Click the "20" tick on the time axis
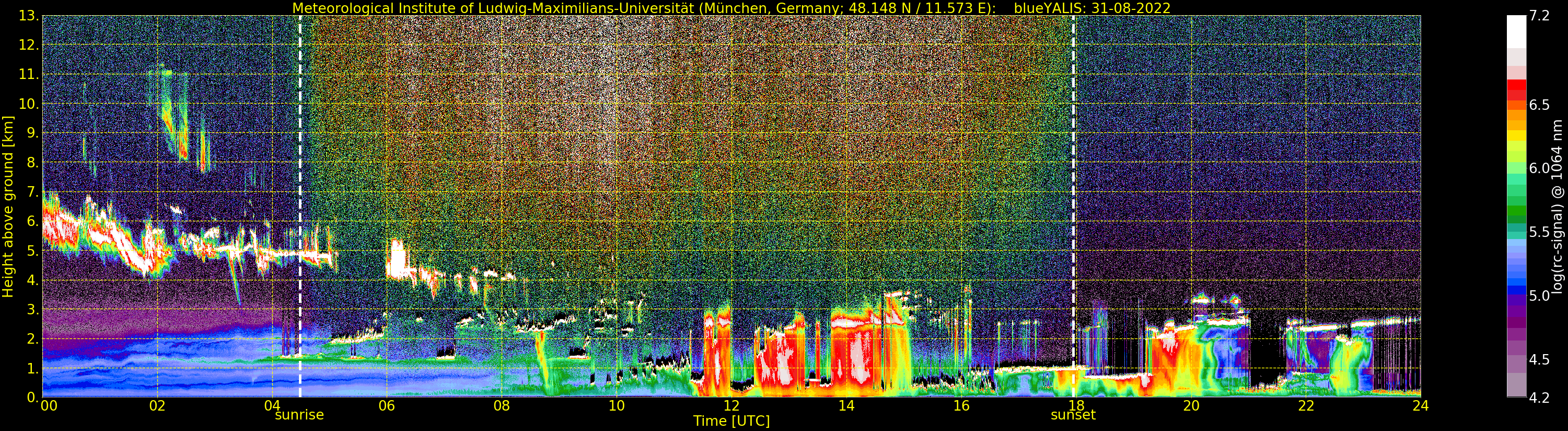Viewport: 1568px width, 431px height. pyautogui.click(x=1191, y=406)
